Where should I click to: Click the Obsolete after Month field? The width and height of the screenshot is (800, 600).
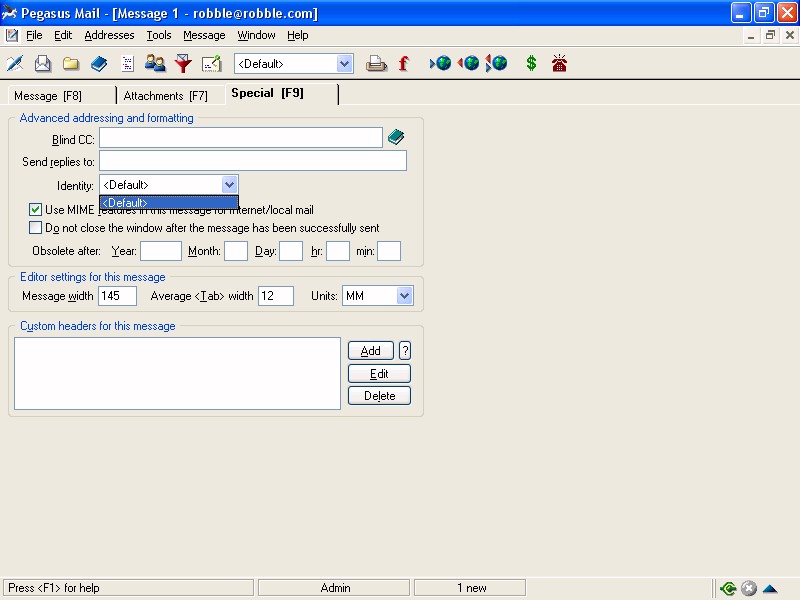(236, 251)
